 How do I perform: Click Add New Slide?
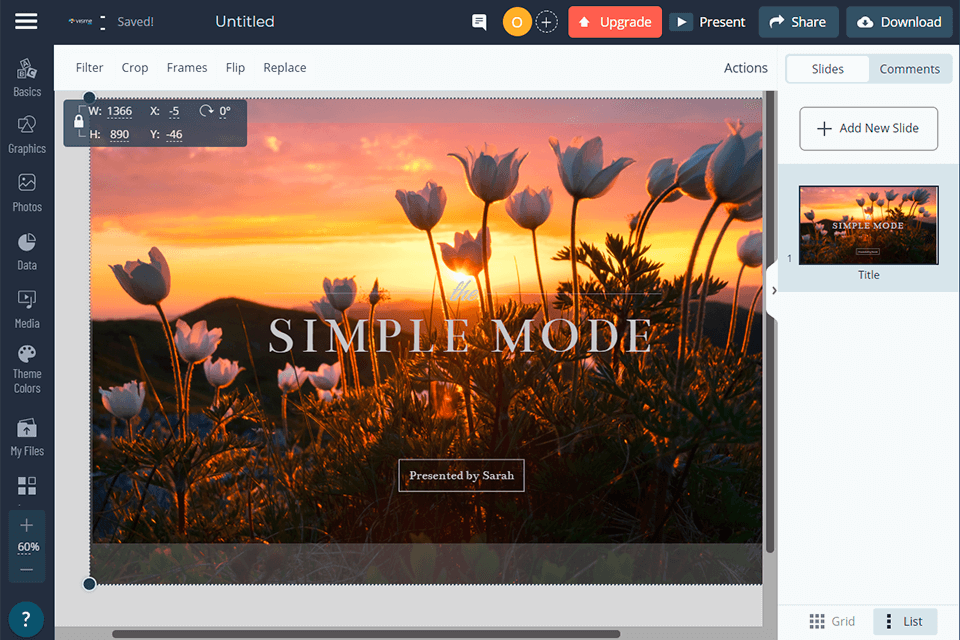(x=868, y=128)
